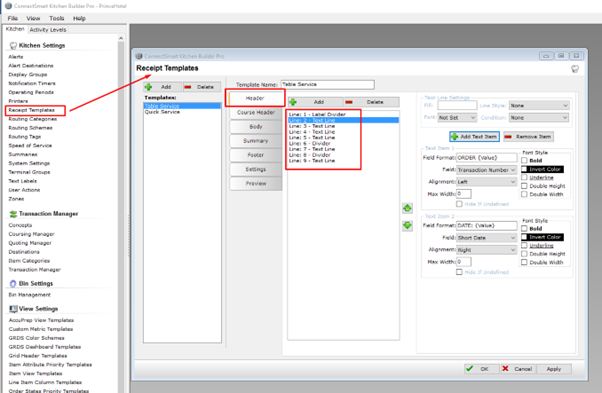This screenshot has width=602, height=393.
Task: Open the Tools menu
Action: [x=56, y=18]
